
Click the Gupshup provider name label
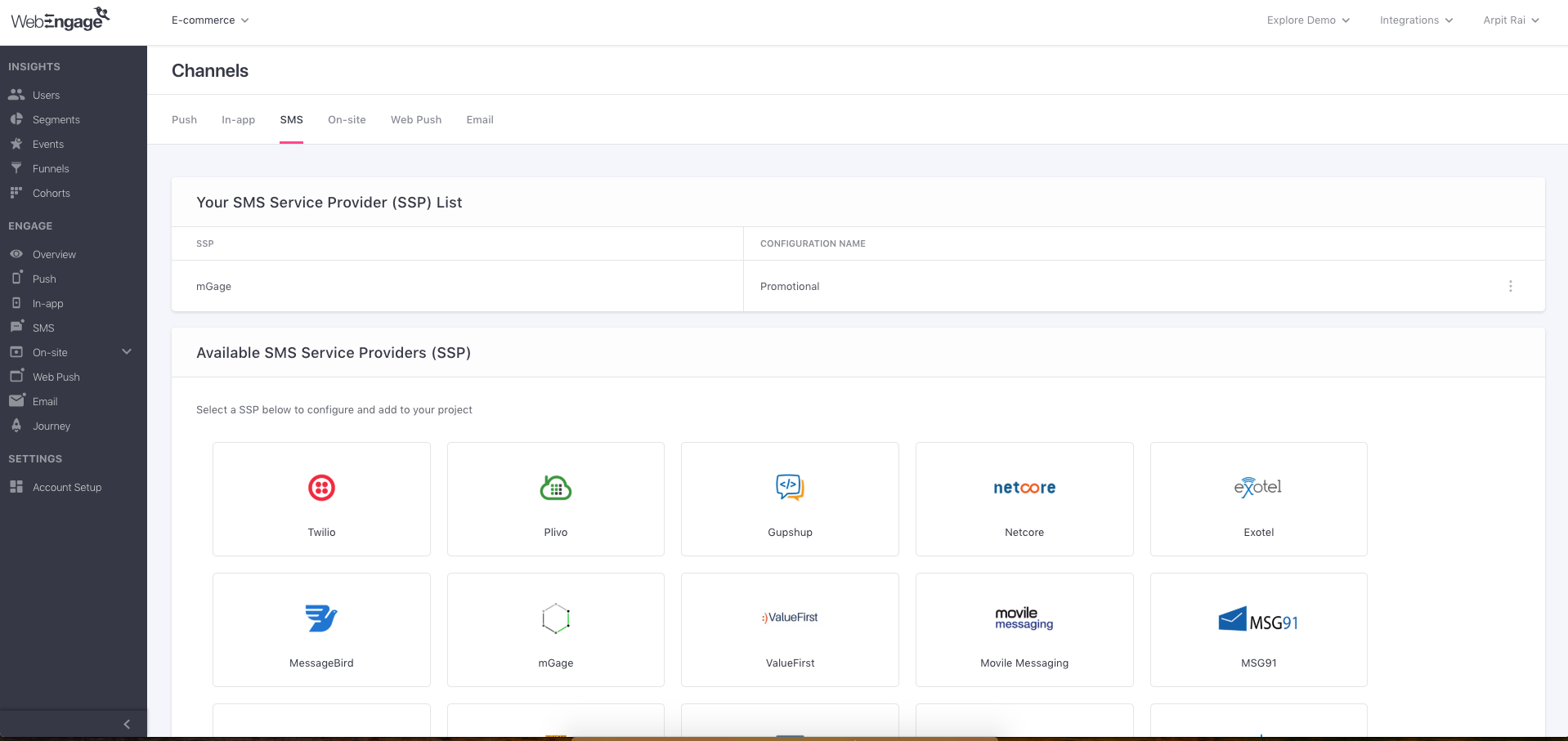tap(790, 533)
